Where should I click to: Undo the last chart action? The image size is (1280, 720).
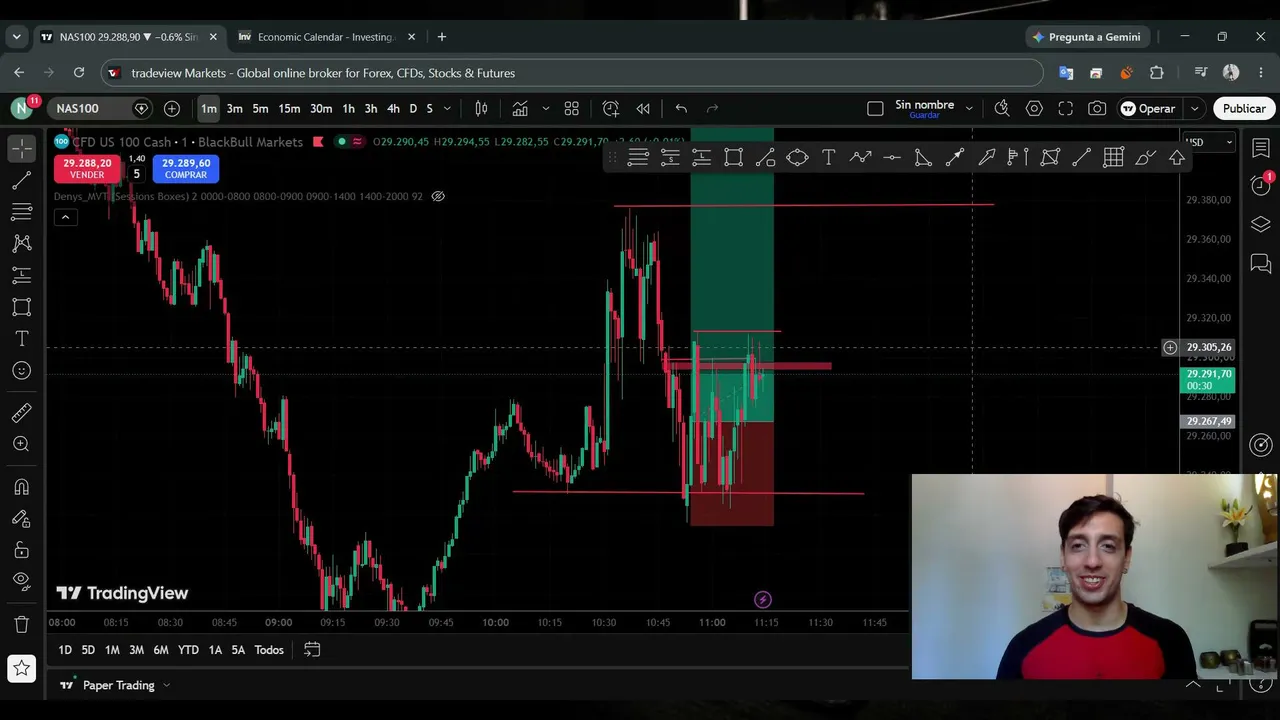681,108
